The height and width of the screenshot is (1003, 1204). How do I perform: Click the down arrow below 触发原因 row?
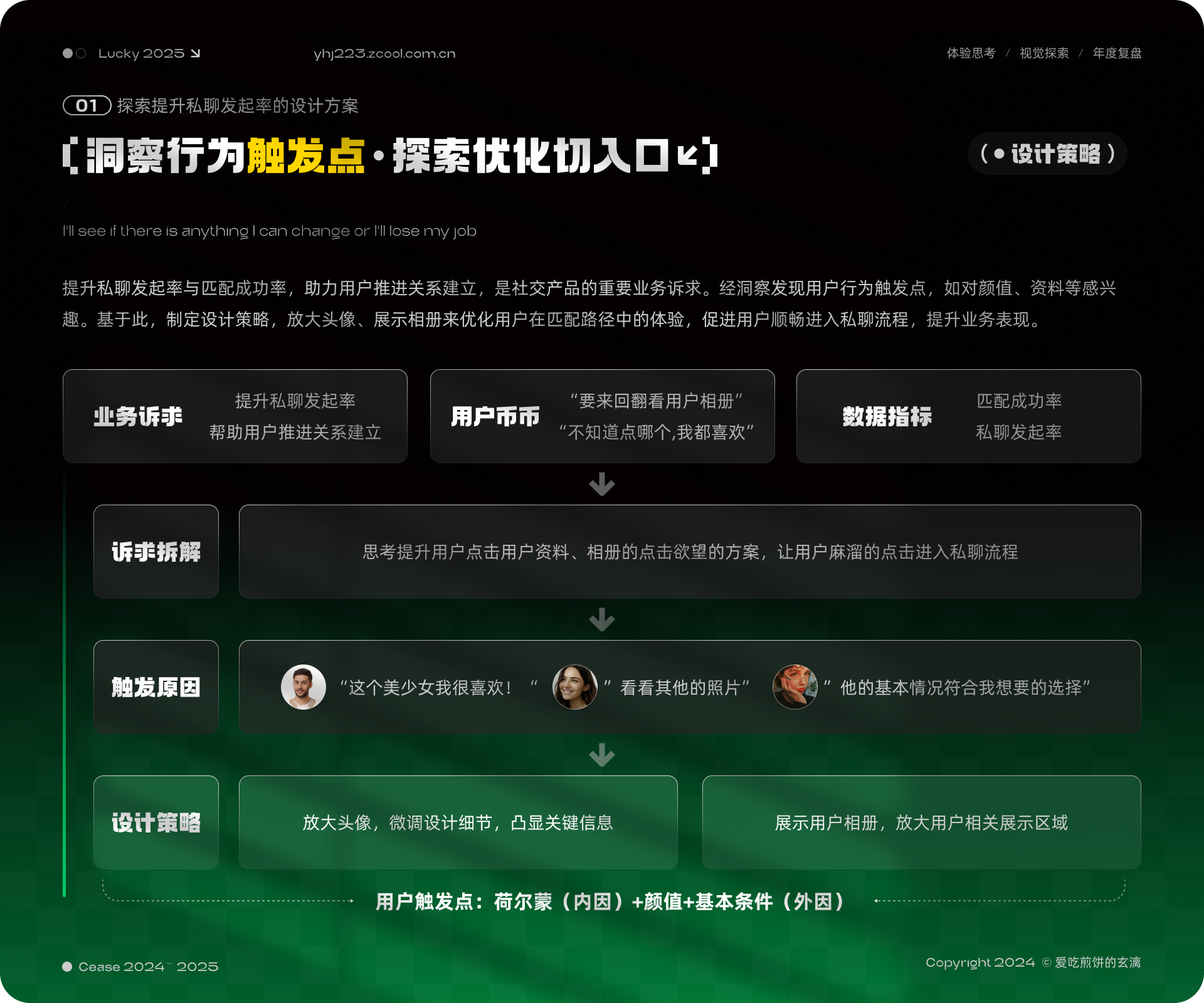pyautogui.click(x=602, y=755)
